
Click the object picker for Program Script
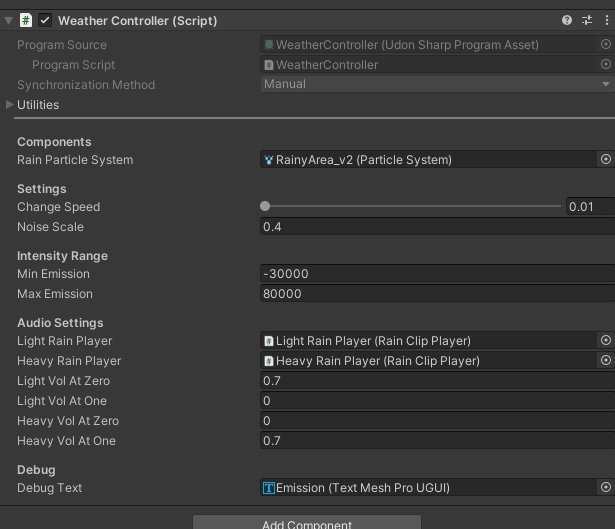tap(606, 64)
